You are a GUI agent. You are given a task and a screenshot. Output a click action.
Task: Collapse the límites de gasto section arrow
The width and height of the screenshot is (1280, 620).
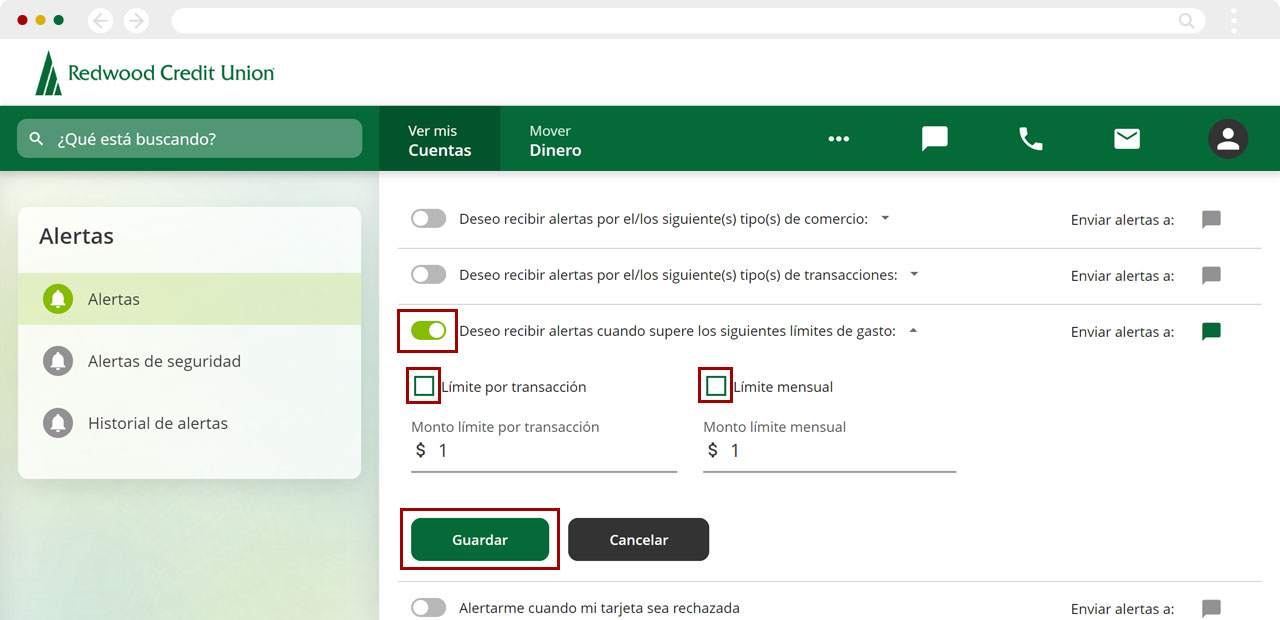click(912, 331)
